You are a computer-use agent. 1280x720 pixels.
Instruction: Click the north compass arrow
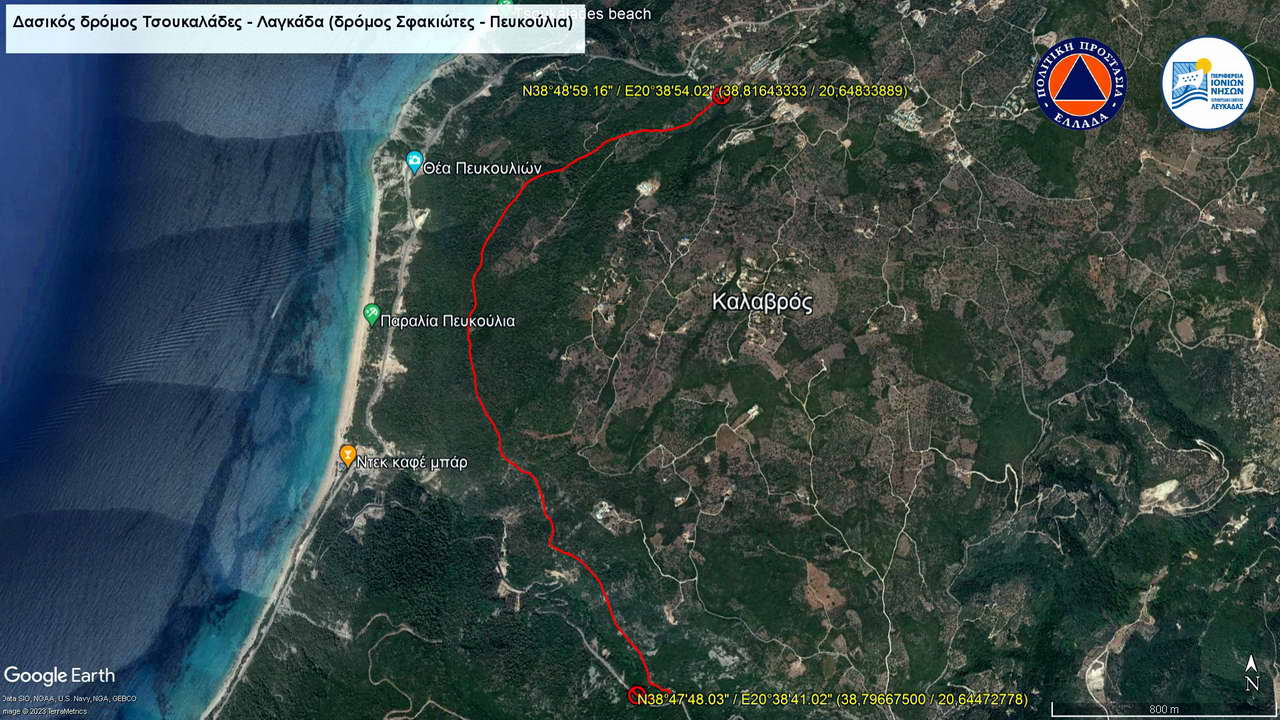coord(1251,673)
